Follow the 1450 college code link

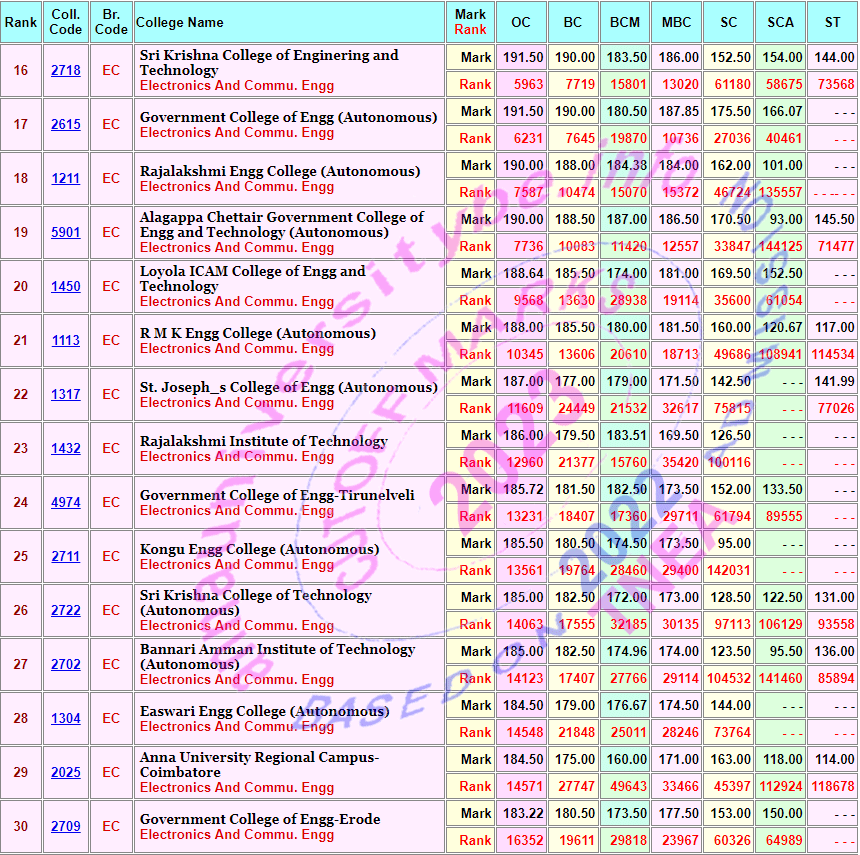pyautogui.click(x=66, y=287)
